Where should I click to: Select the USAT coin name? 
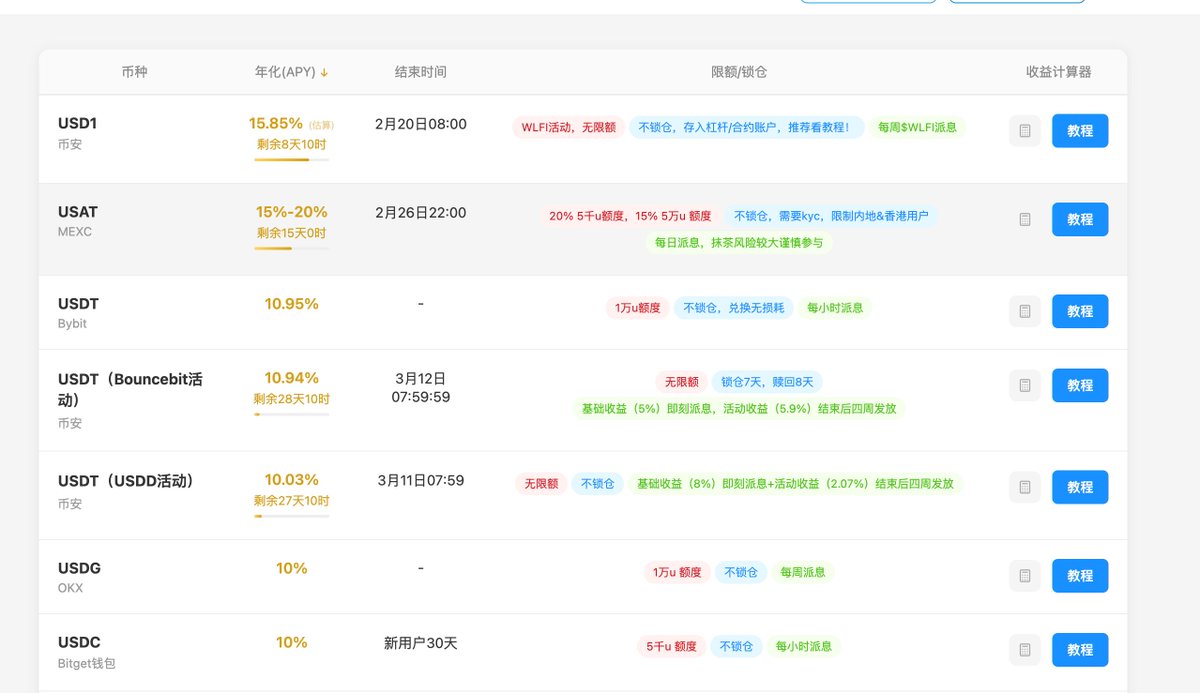(78, 212)
